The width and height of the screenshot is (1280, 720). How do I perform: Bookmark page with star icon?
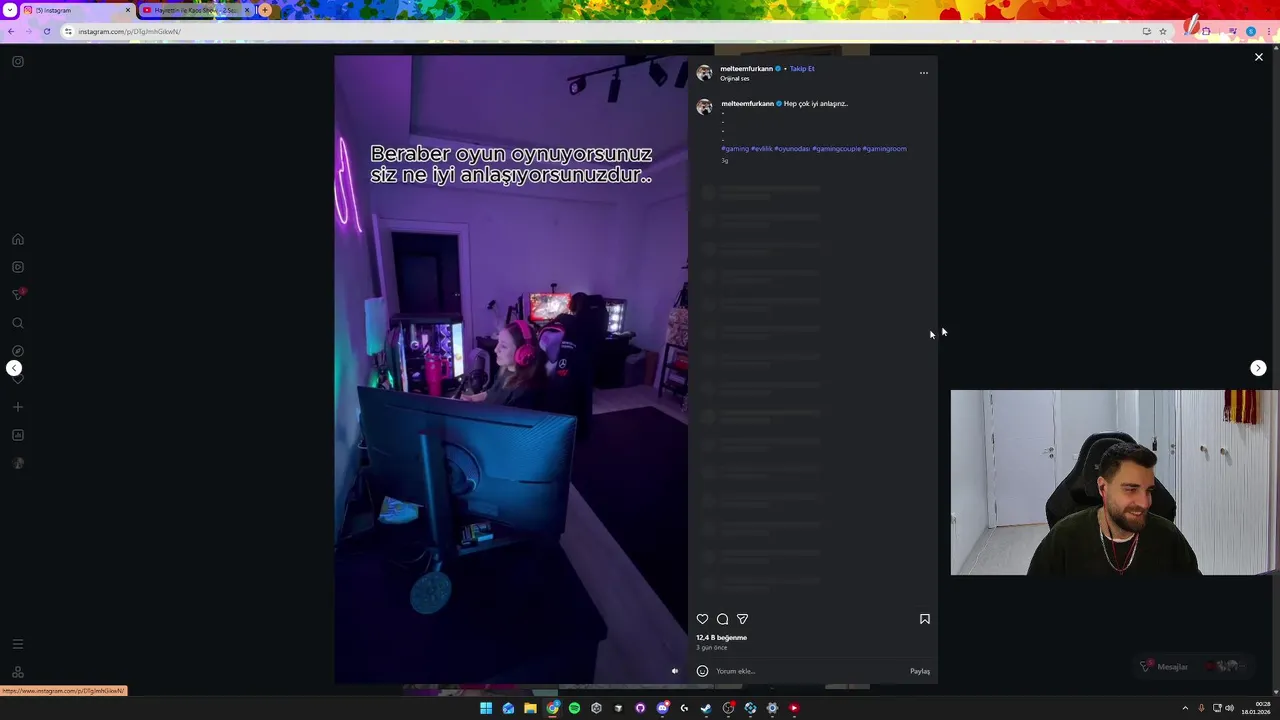(1162, 31)
